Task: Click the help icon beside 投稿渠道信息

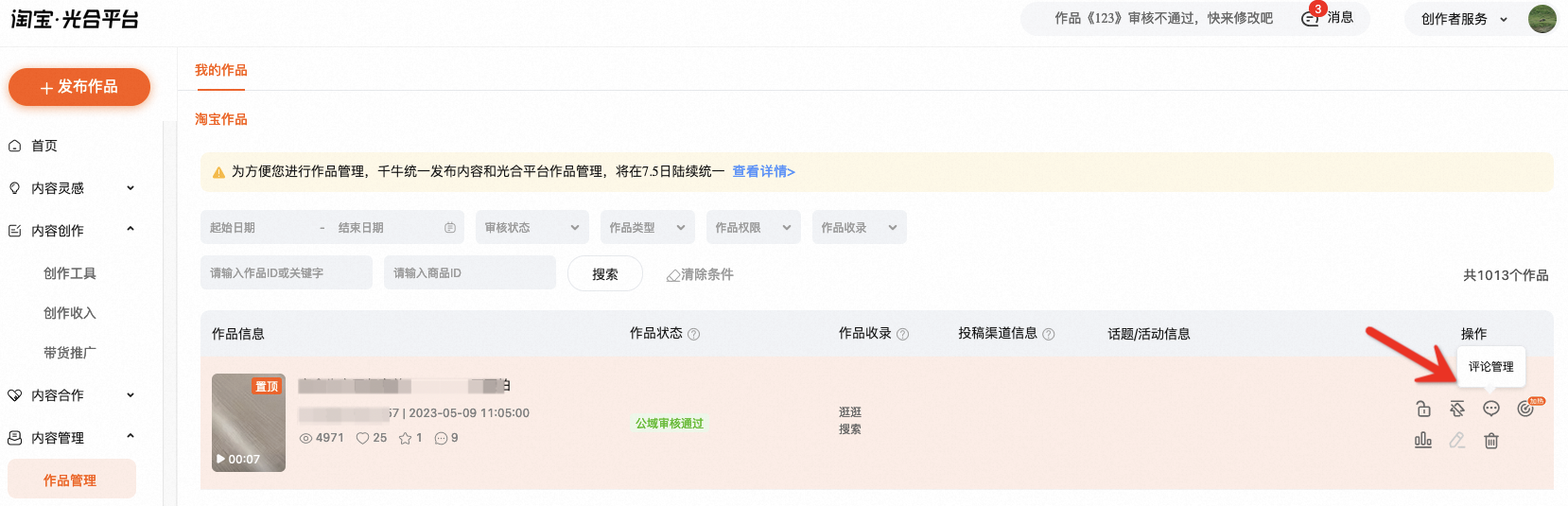Action: point(1049,334)
